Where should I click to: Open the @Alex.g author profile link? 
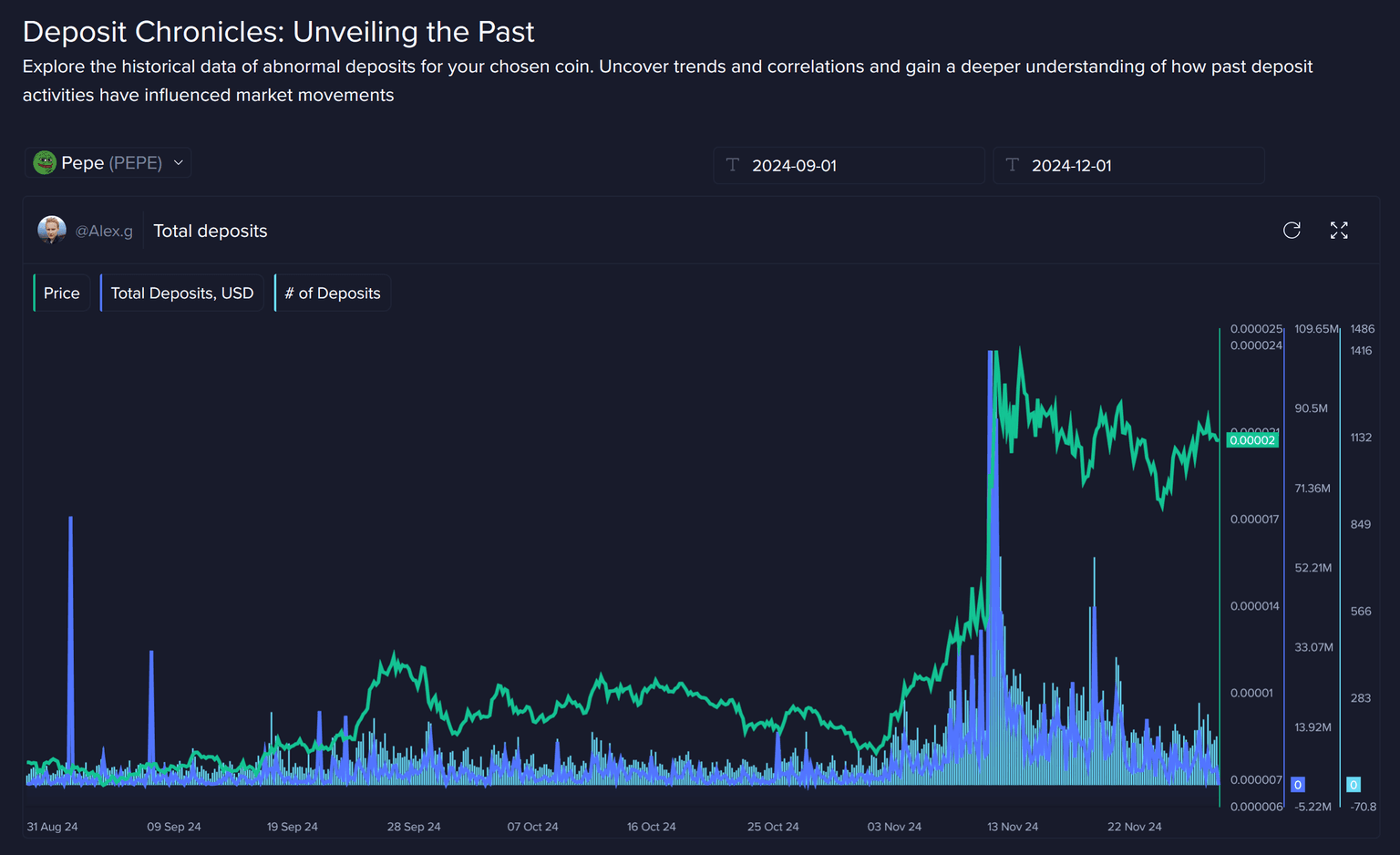[x=104, y=232]
